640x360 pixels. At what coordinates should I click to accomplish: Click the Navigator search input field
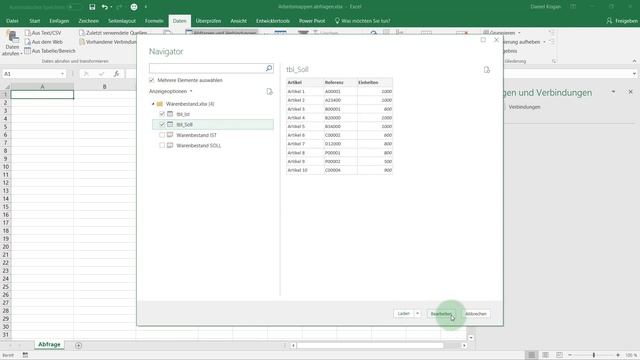207,68
